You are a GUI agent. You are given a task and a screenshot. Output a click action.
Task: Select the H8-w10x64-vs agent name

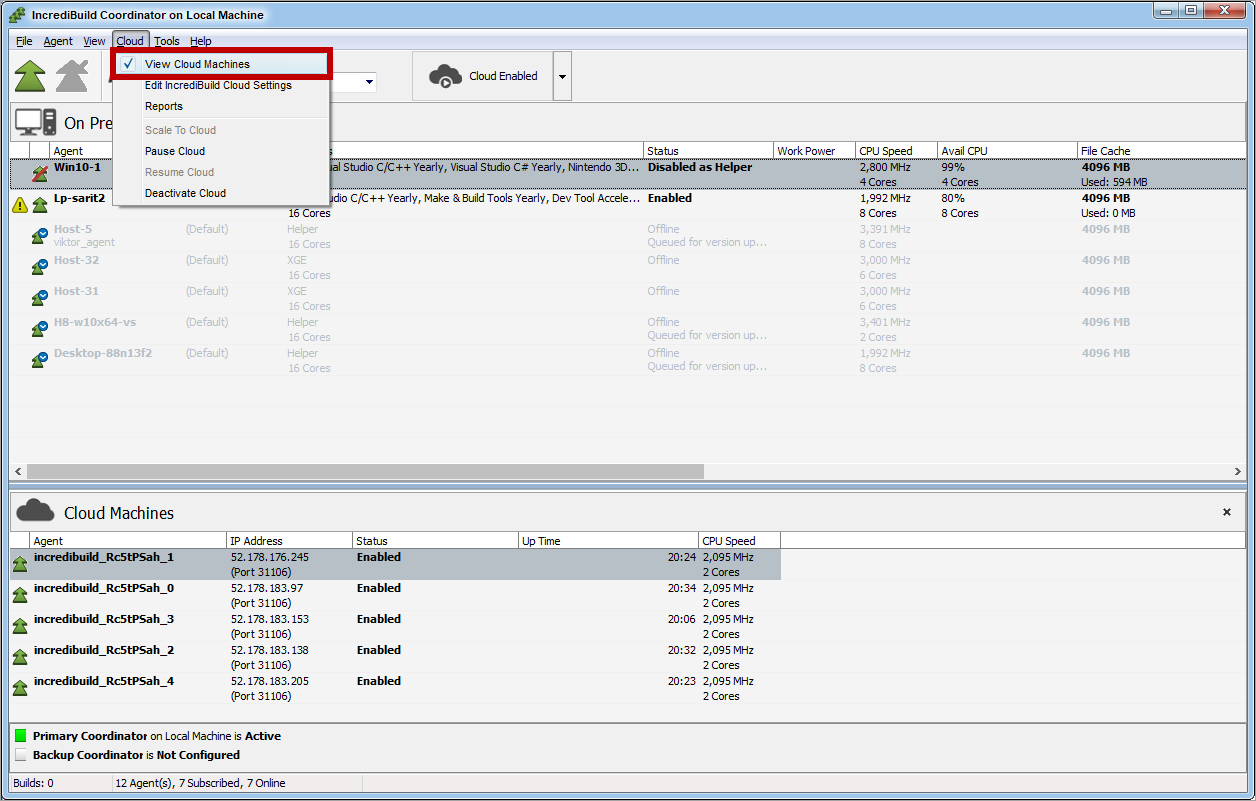pyautogui.click(x=95, y=322)
